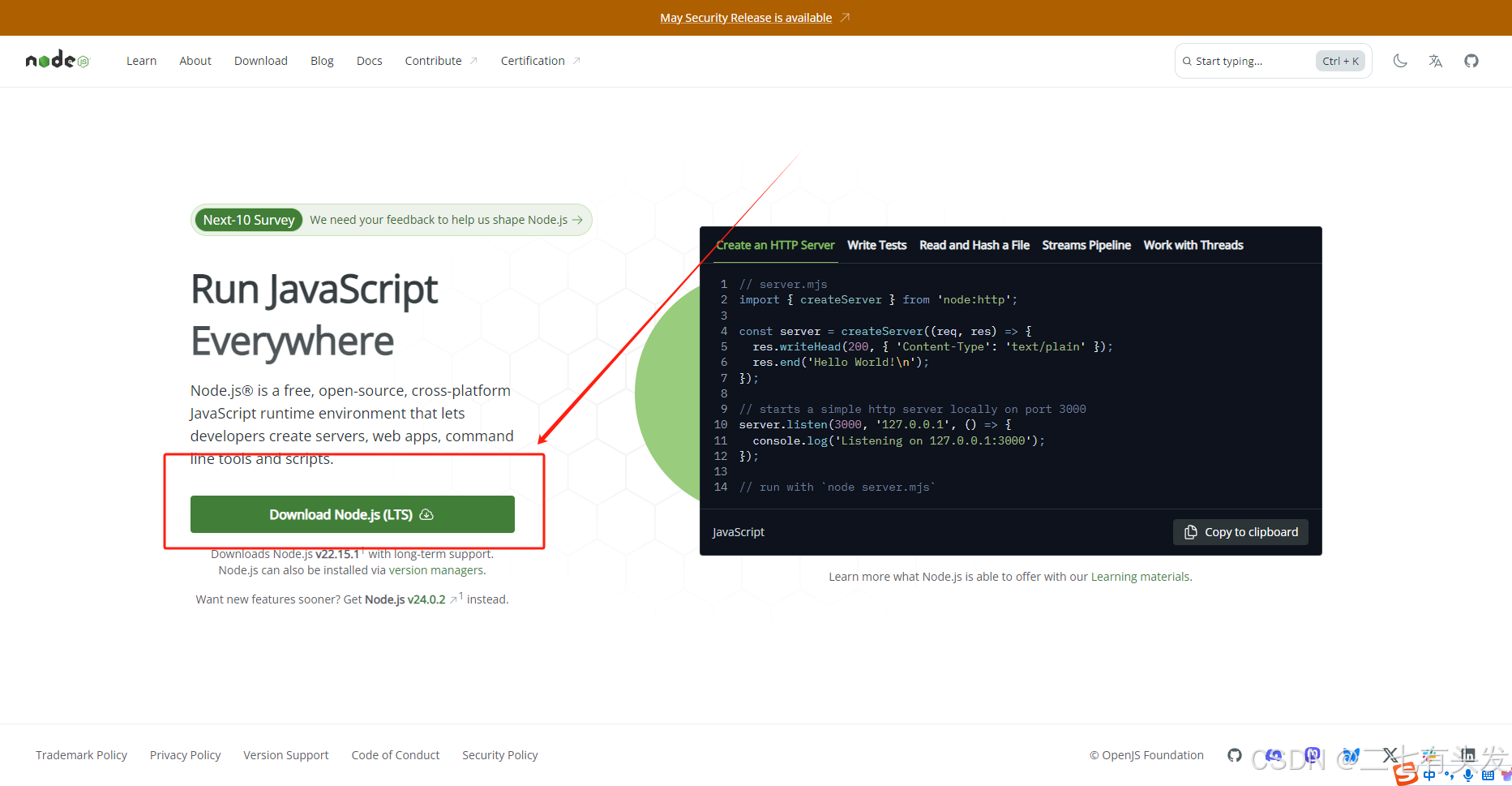Open the Certification external link

[x=540, y=61]
